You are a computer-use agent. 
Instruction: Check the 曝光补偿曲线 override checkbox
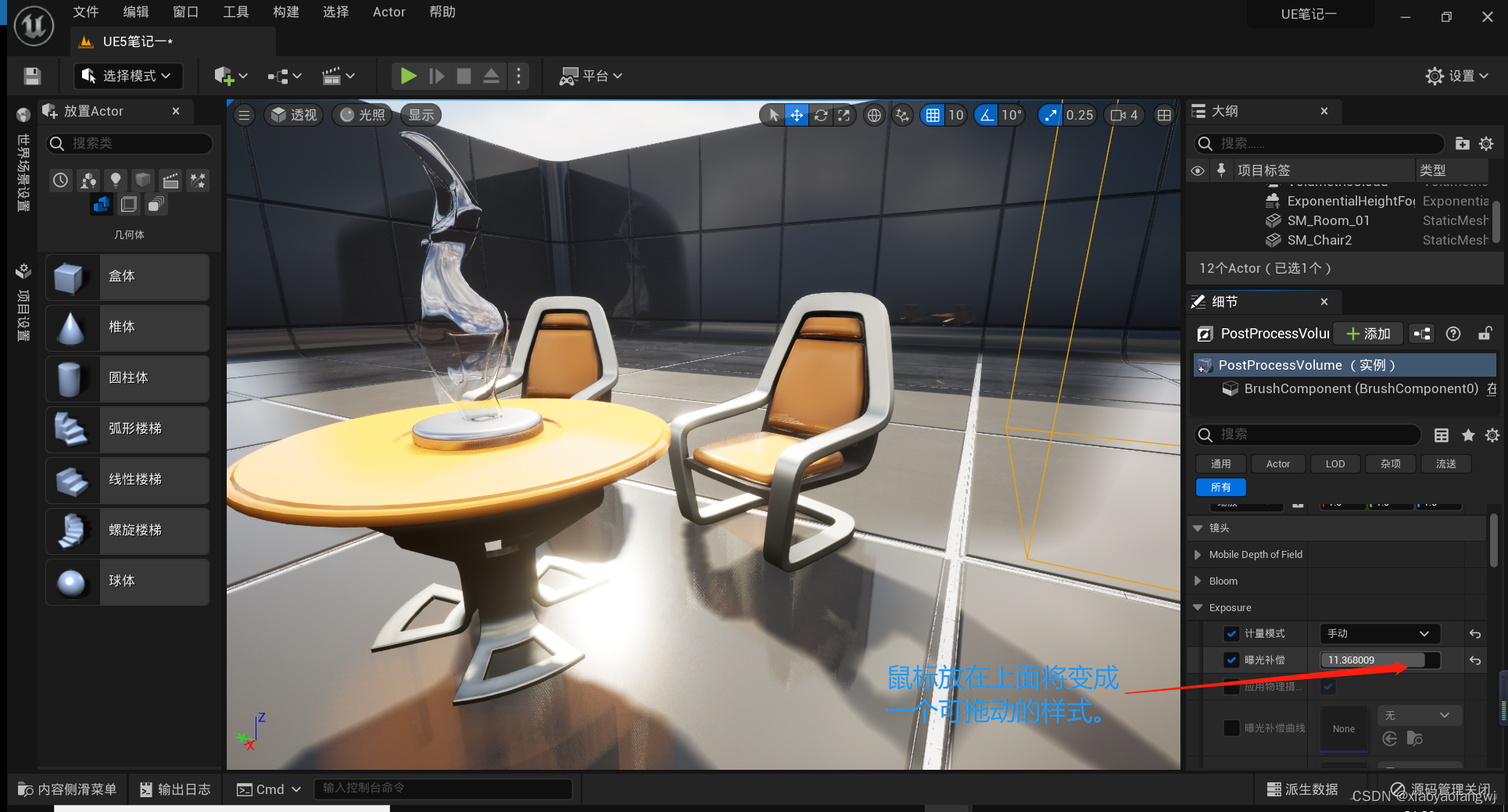coord(1231,728)
